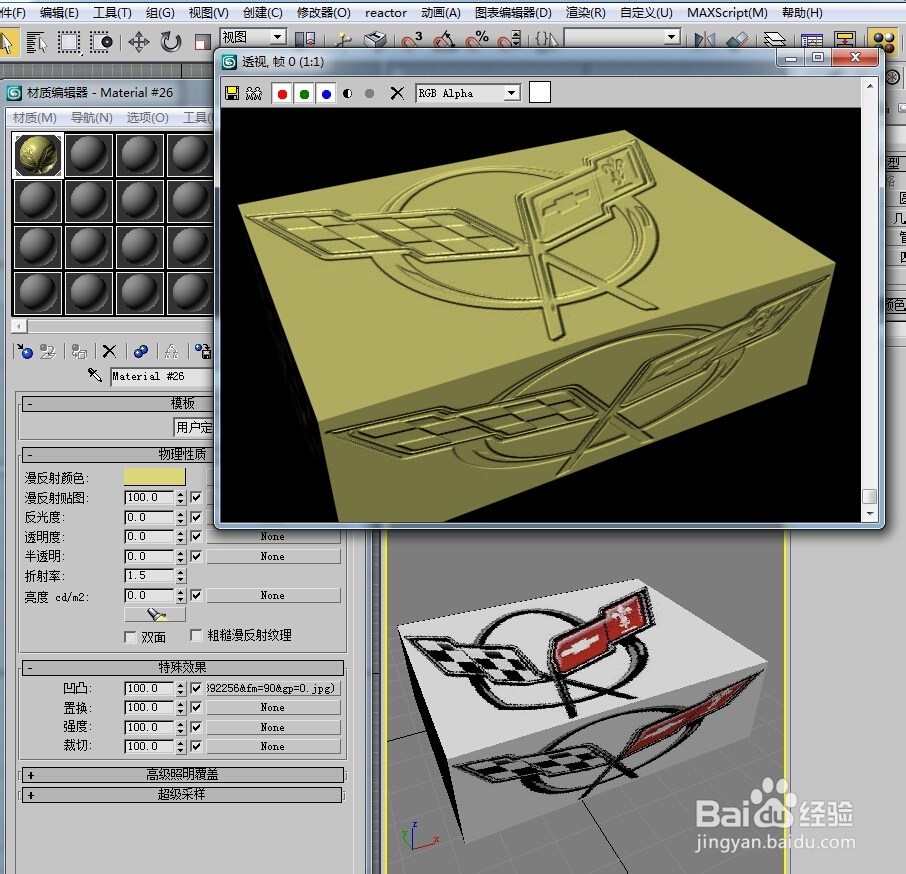Viewport: 906px width, 874px height.
Task: Toggle the 3D snaps magnet icon
Action: pyautogui.click(x=411, y=40)
